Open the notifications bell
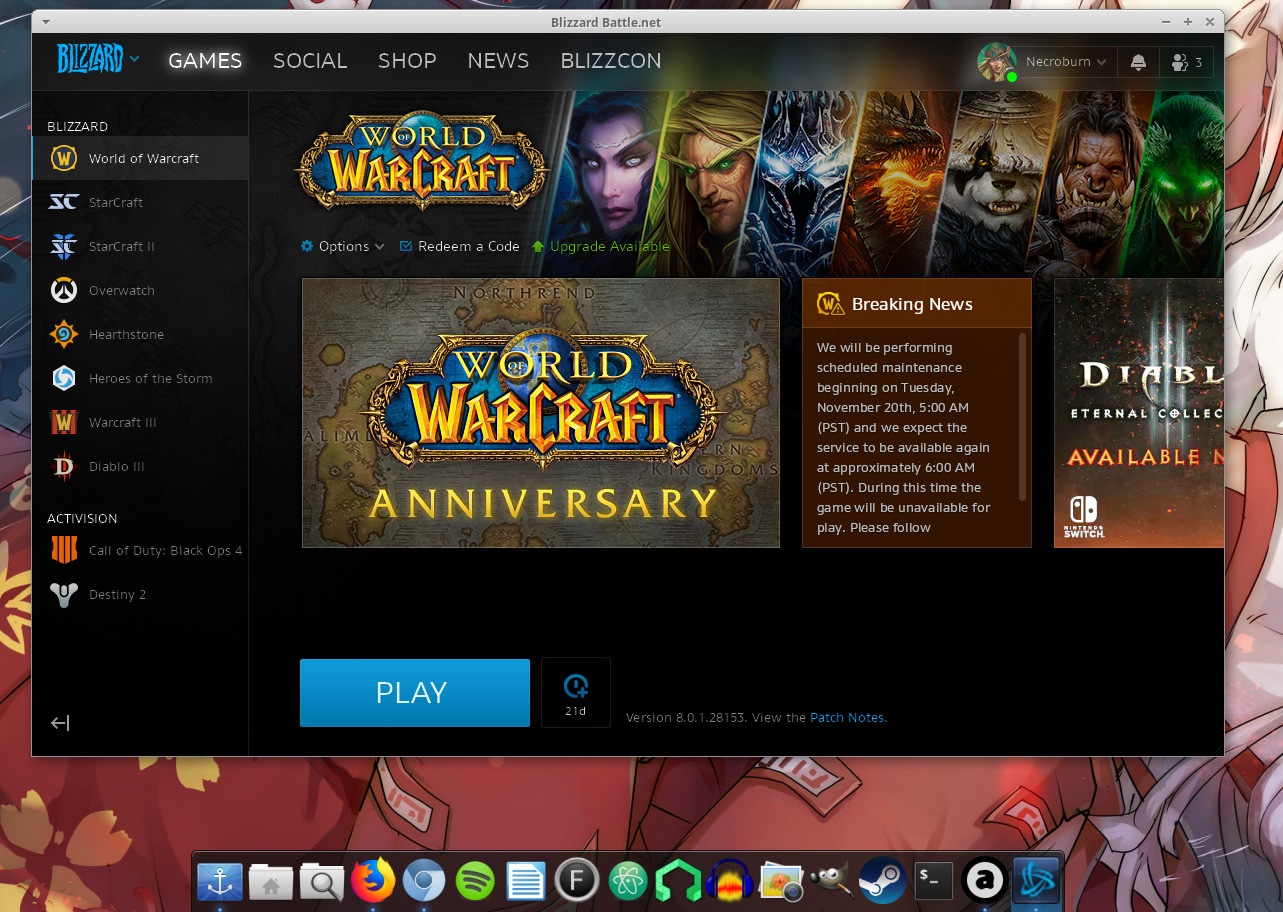 [1138, 61]
